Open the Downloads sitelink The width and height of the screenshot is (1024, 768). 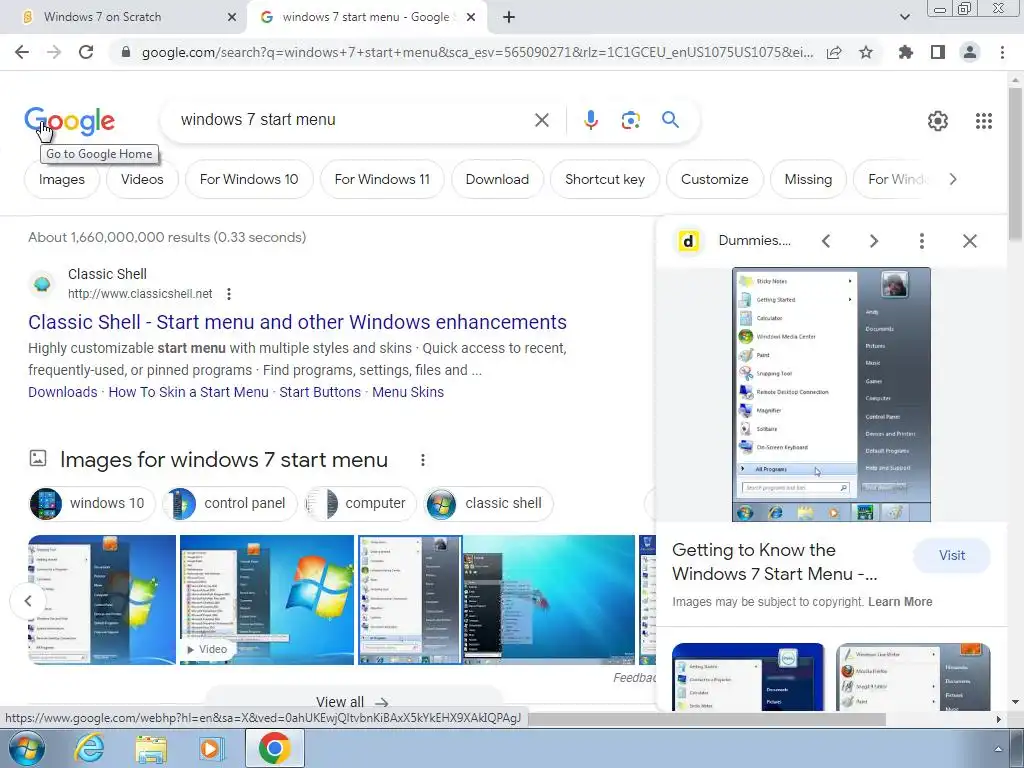tap(63, 392)
